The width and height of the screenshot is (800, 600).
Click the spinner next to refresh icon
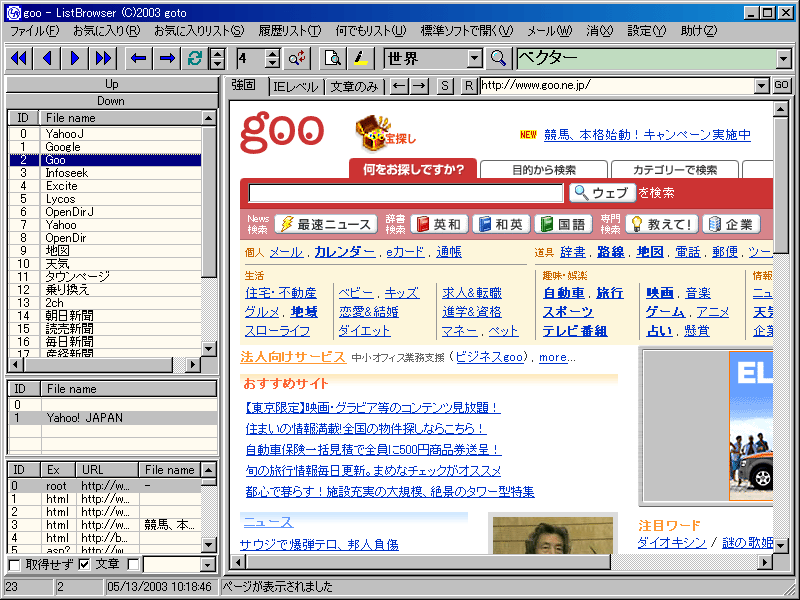tap(218, 59)
